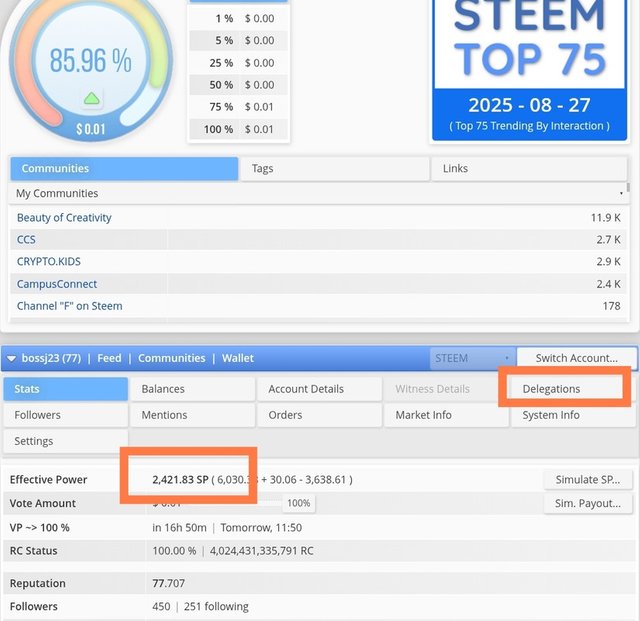Viewport: 640px width, 621px height.
Task: Click the Switch Account button
Action: point(576,358)
